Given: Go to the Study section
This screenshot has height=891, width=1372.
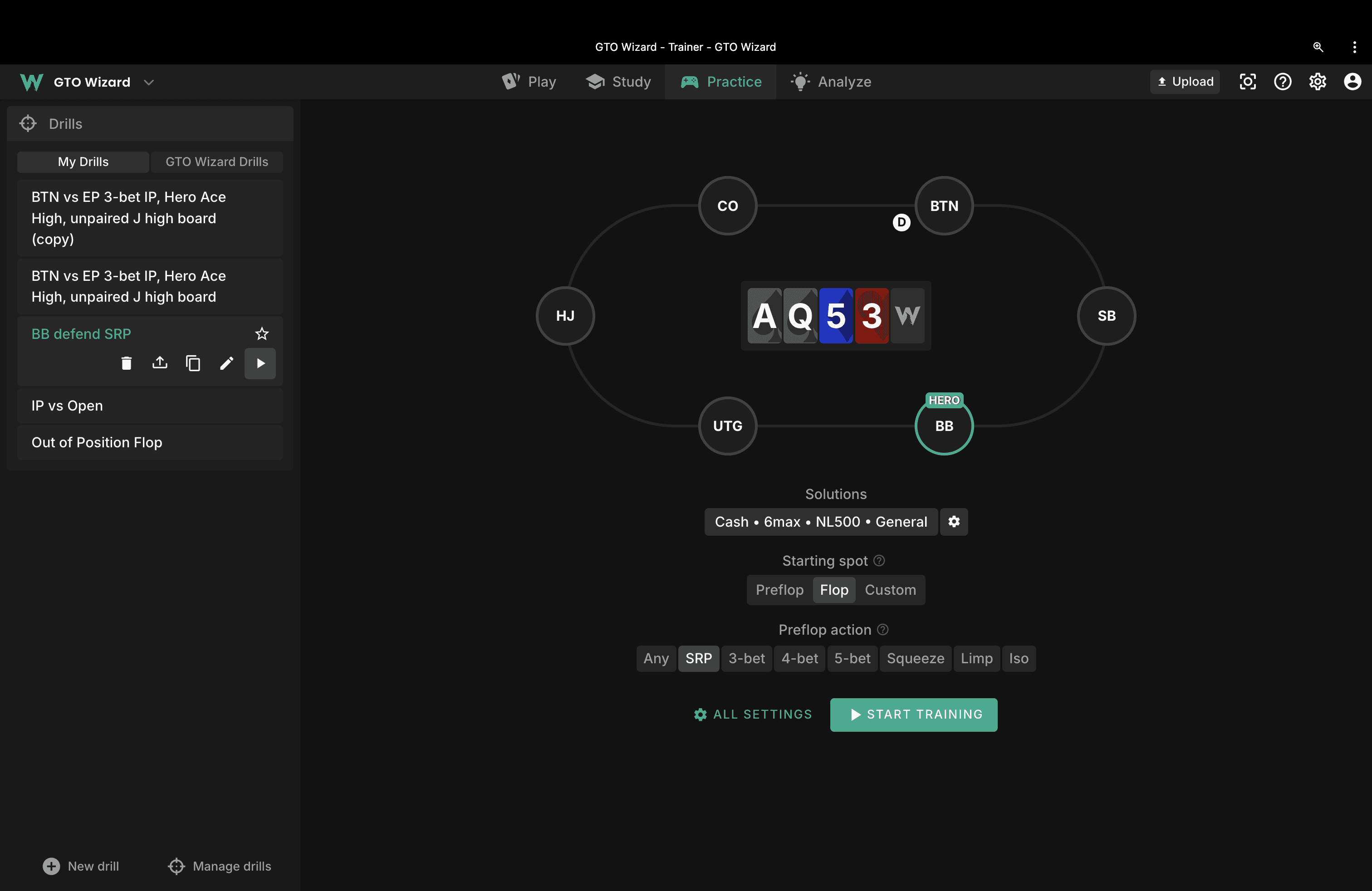Looking at the screenshot, I should 618,82.
